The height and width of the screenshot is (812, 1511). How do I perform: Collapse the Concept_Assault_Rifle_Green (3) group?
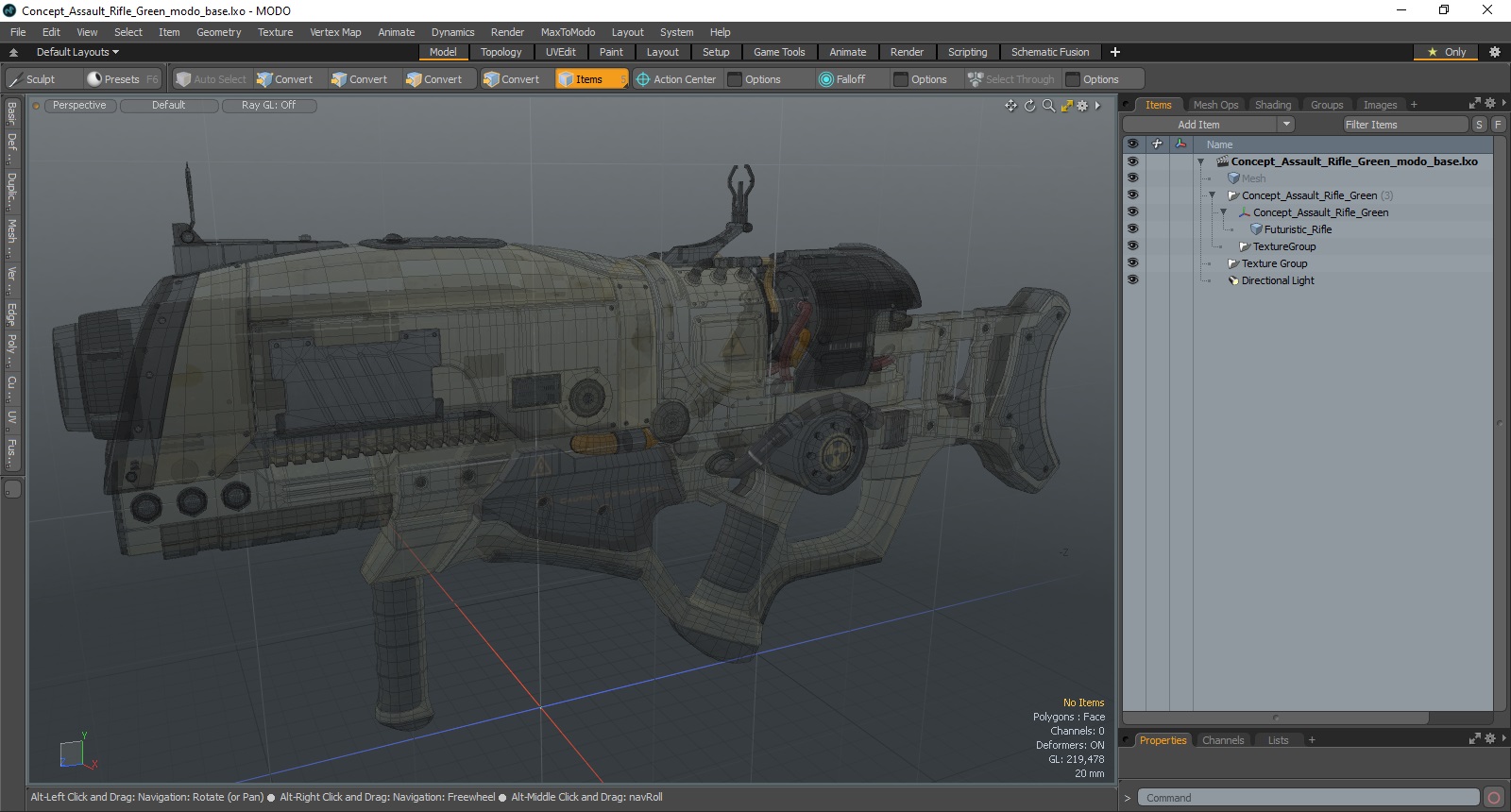1212,195
